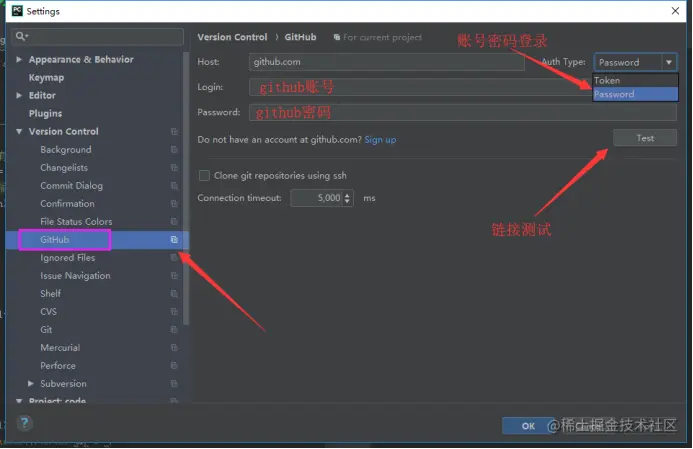Image resolution: width=693 pixels, height=449 pixels.
Task: Click the project-level icon beside the GitHub row
Action: [x=174, y=240]
